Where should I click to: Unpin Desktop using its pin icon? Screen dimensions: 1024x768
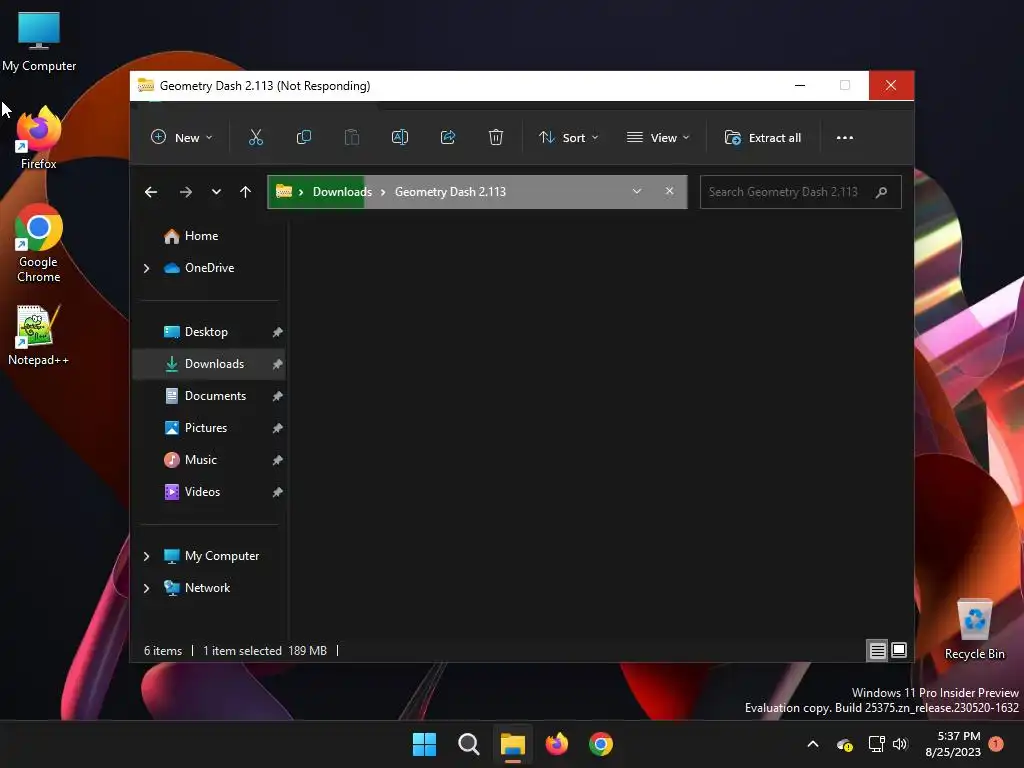(278, 332)
